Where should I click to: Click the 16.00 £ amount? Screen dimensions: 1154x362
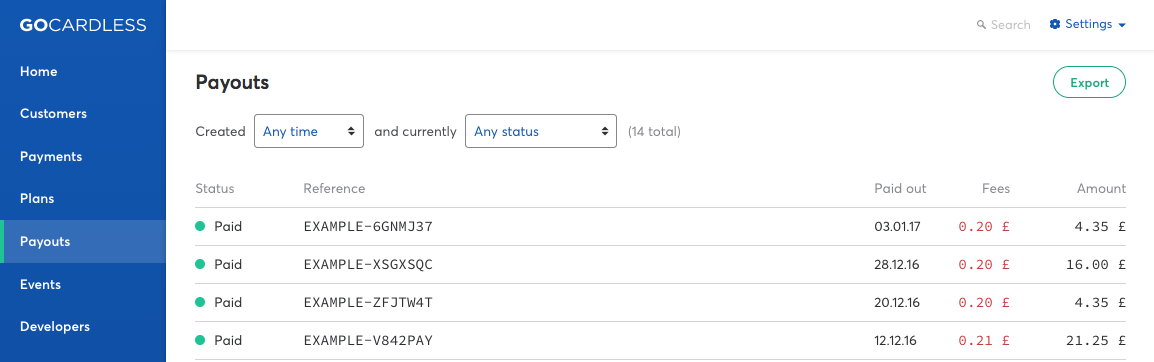coord(1096,264)
